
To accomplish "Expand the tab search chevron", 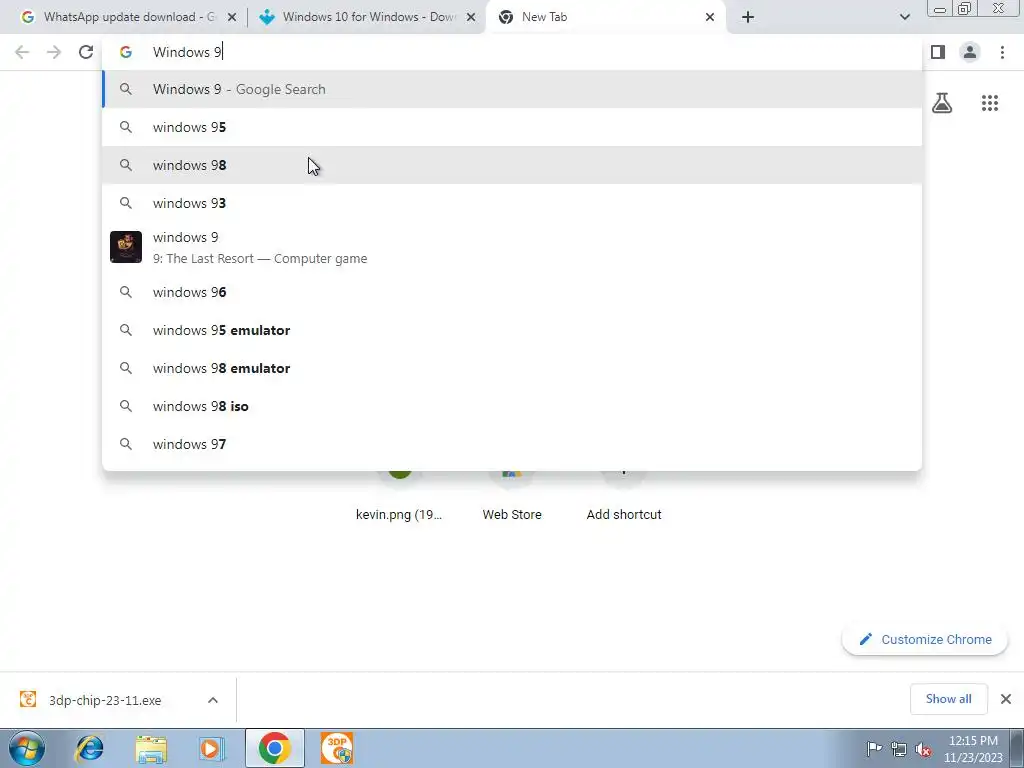I will tap(904, 17).
